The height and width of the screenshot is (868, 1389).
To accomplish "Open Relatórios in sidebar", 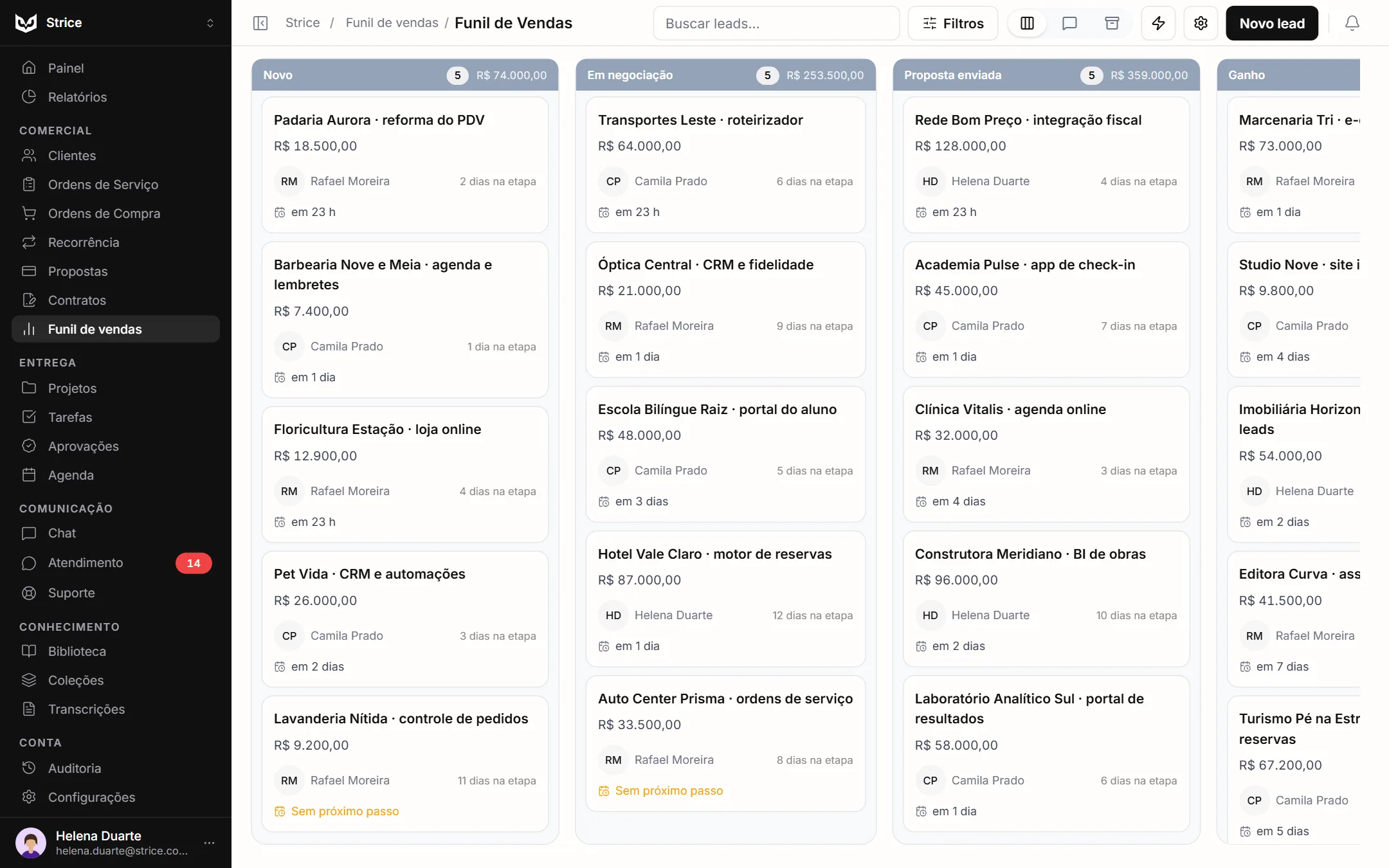I will click(116, 97).
